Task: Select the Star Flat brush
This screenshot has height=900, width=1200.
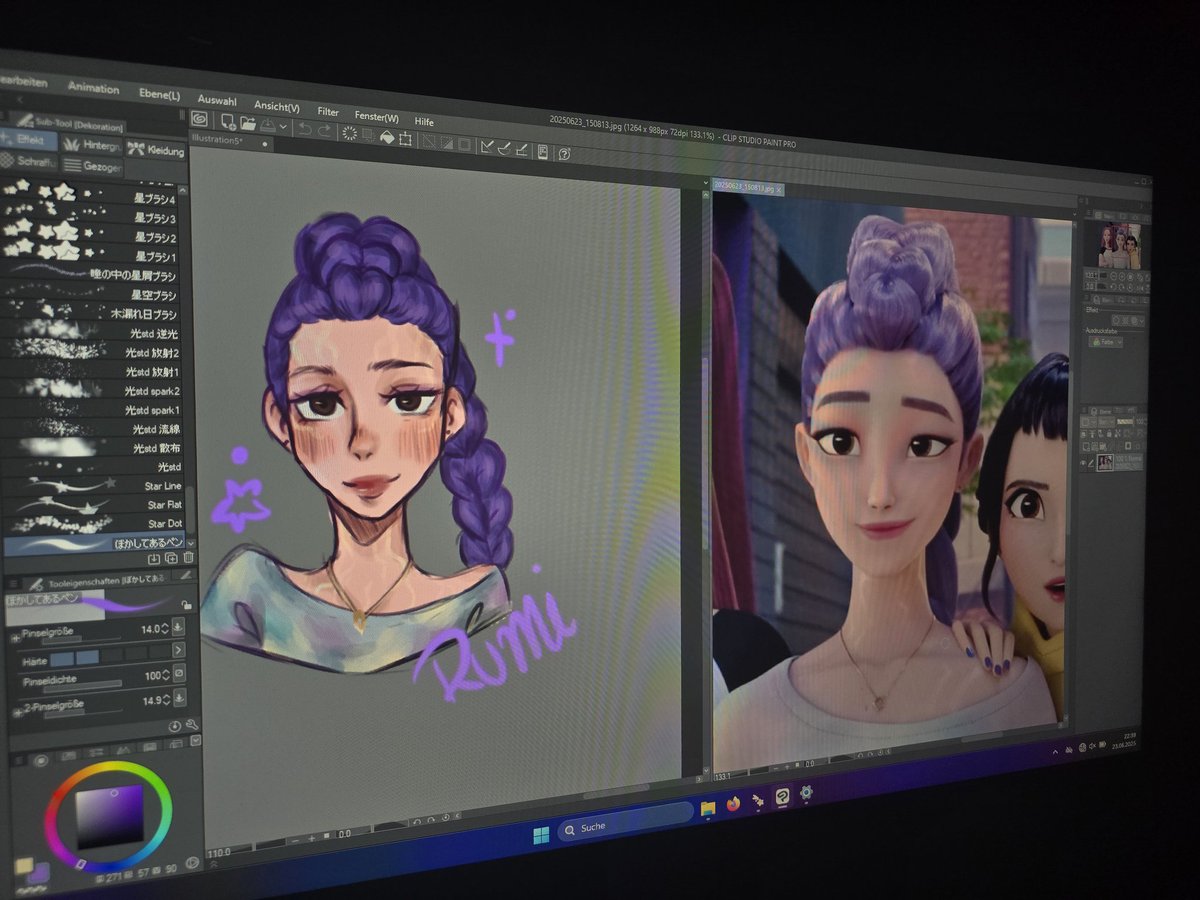Action: (95, 505)
